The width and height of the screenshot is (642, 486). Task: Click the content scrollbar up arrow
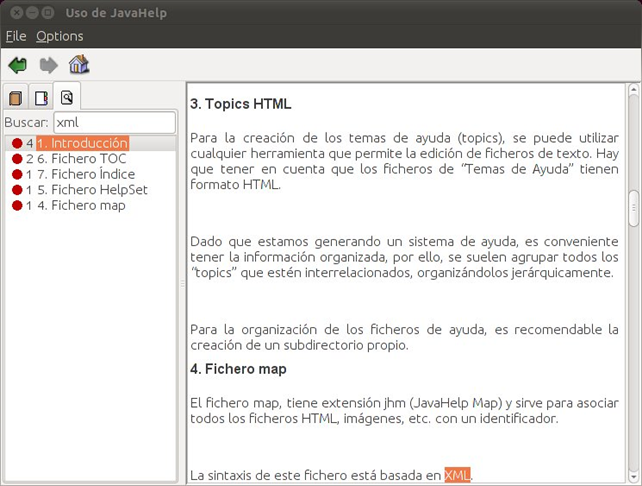point(633,89)
